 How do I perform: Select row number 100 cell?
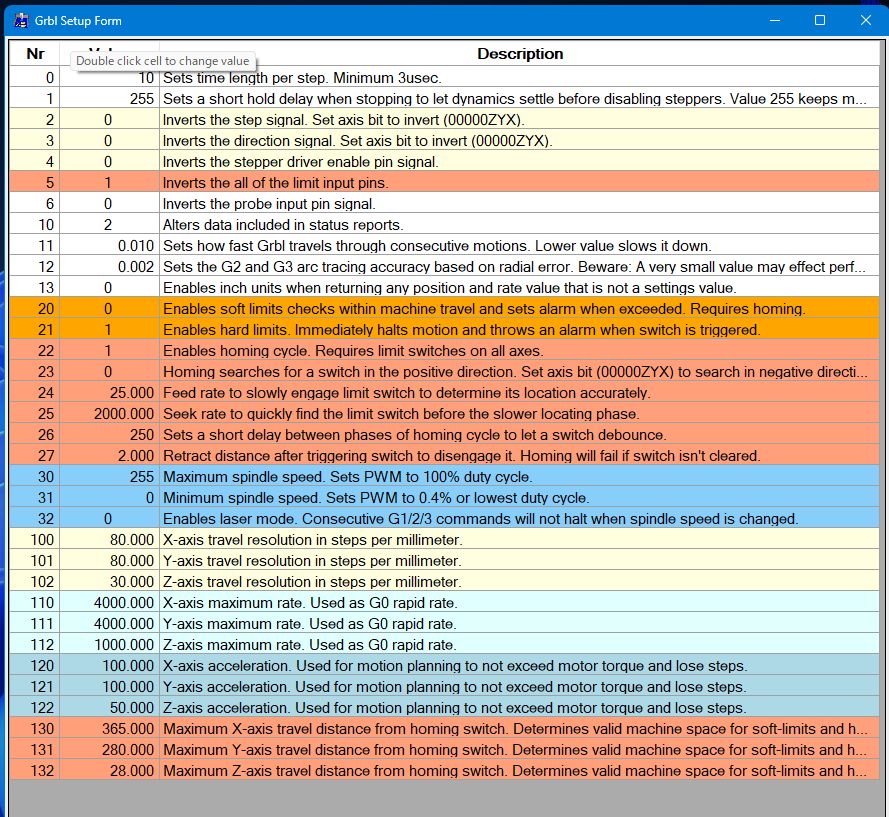click(x=35, y=539)
